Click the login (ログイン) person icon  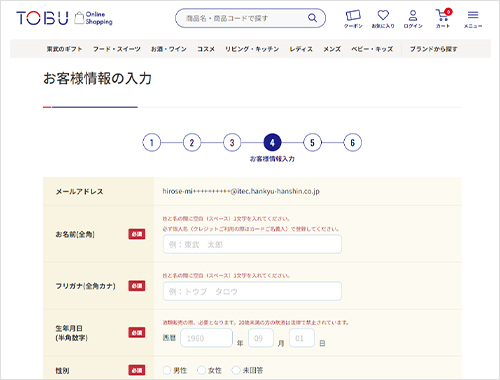coord(413,19)
